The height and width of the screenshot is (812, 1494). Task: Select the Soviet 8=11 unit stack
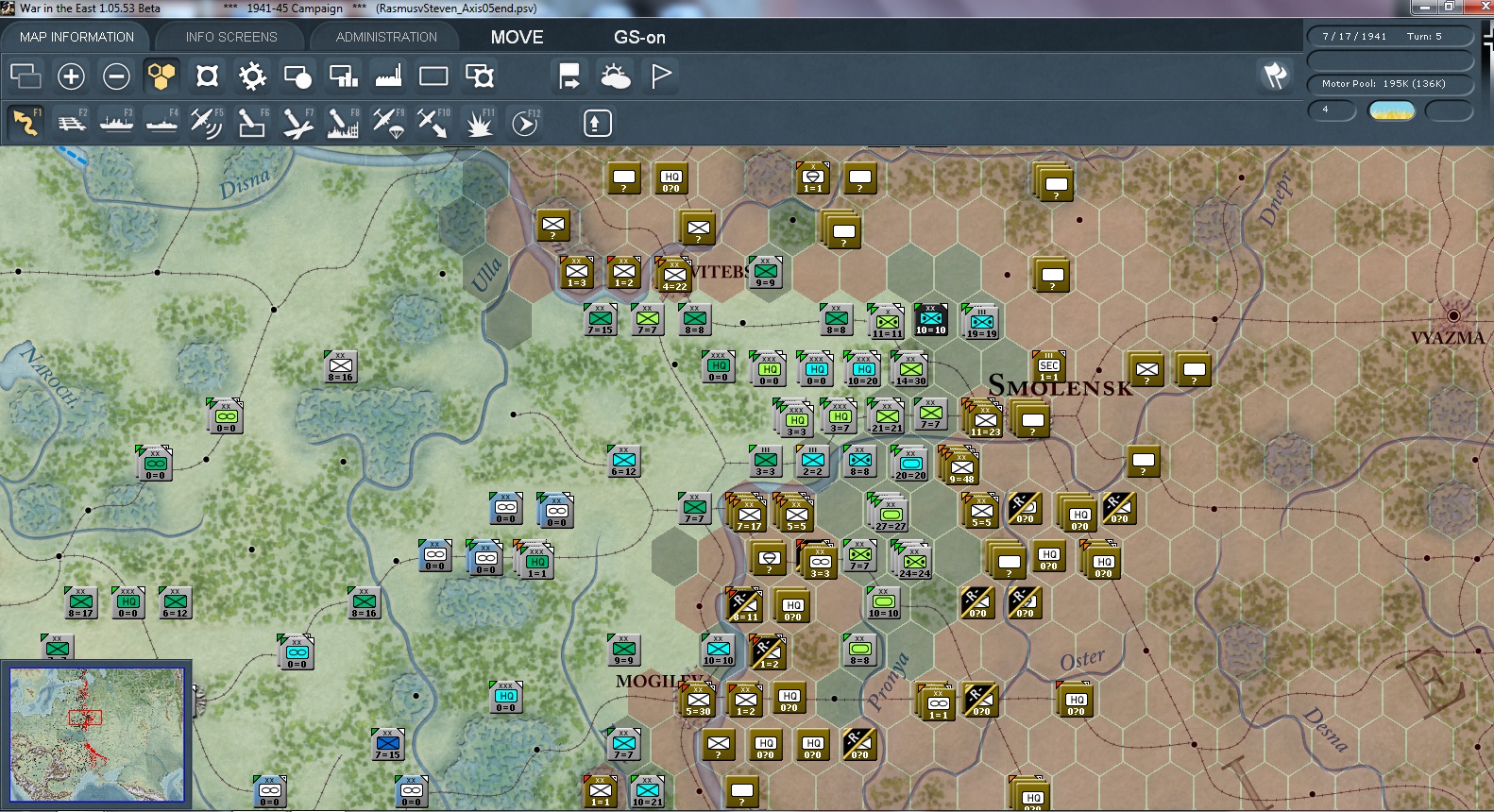(744, 605)
